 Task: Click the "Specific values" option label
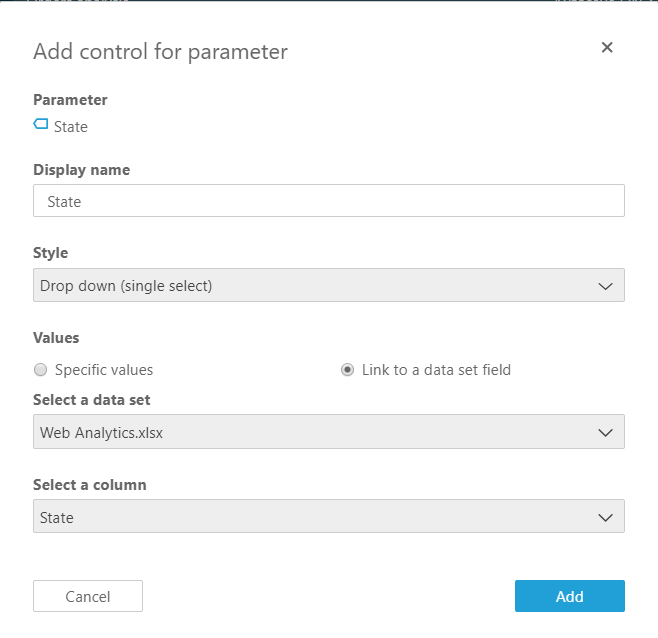point(104,370)
